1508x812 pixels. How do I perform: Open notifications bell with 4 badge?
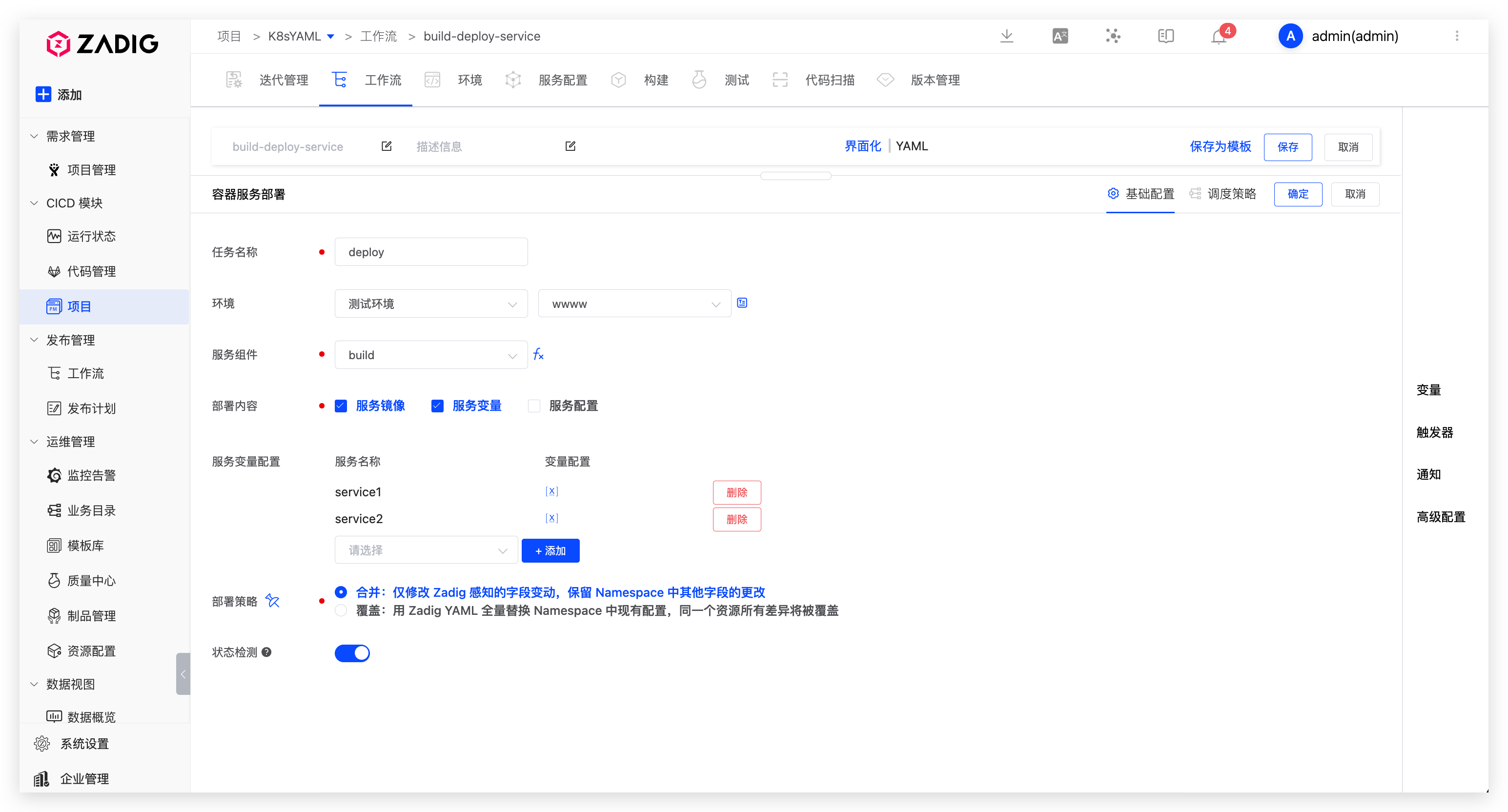(x=1220, y=36)
